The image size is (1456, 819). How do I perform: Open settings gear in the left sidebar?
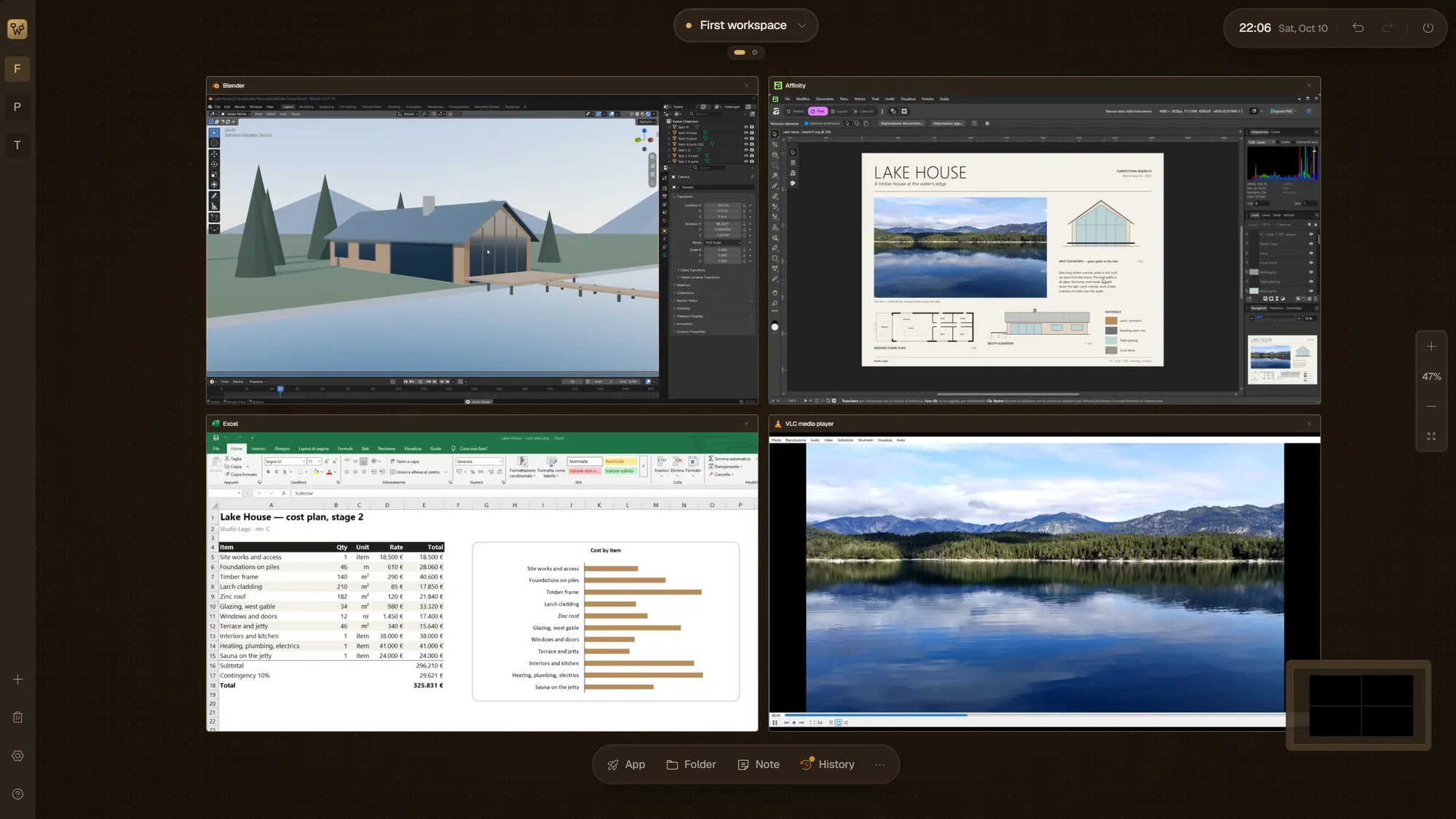coord(17,756)
